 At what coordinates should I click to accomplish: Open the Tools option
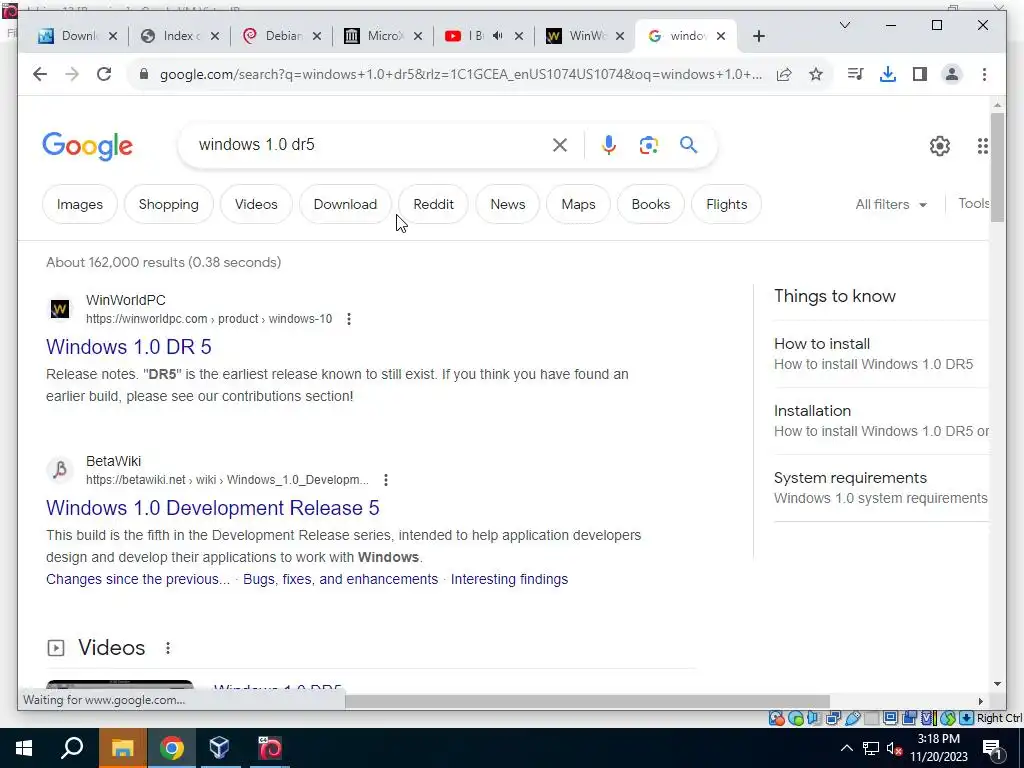(974, 204)
